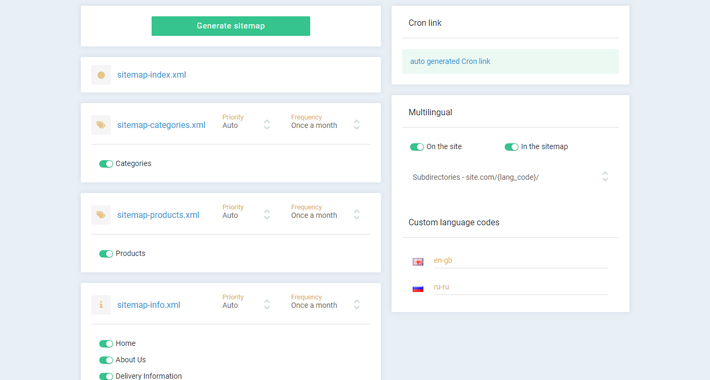
Task: Click the Russian flag icon for ru-ru
Action: point(418,288)
